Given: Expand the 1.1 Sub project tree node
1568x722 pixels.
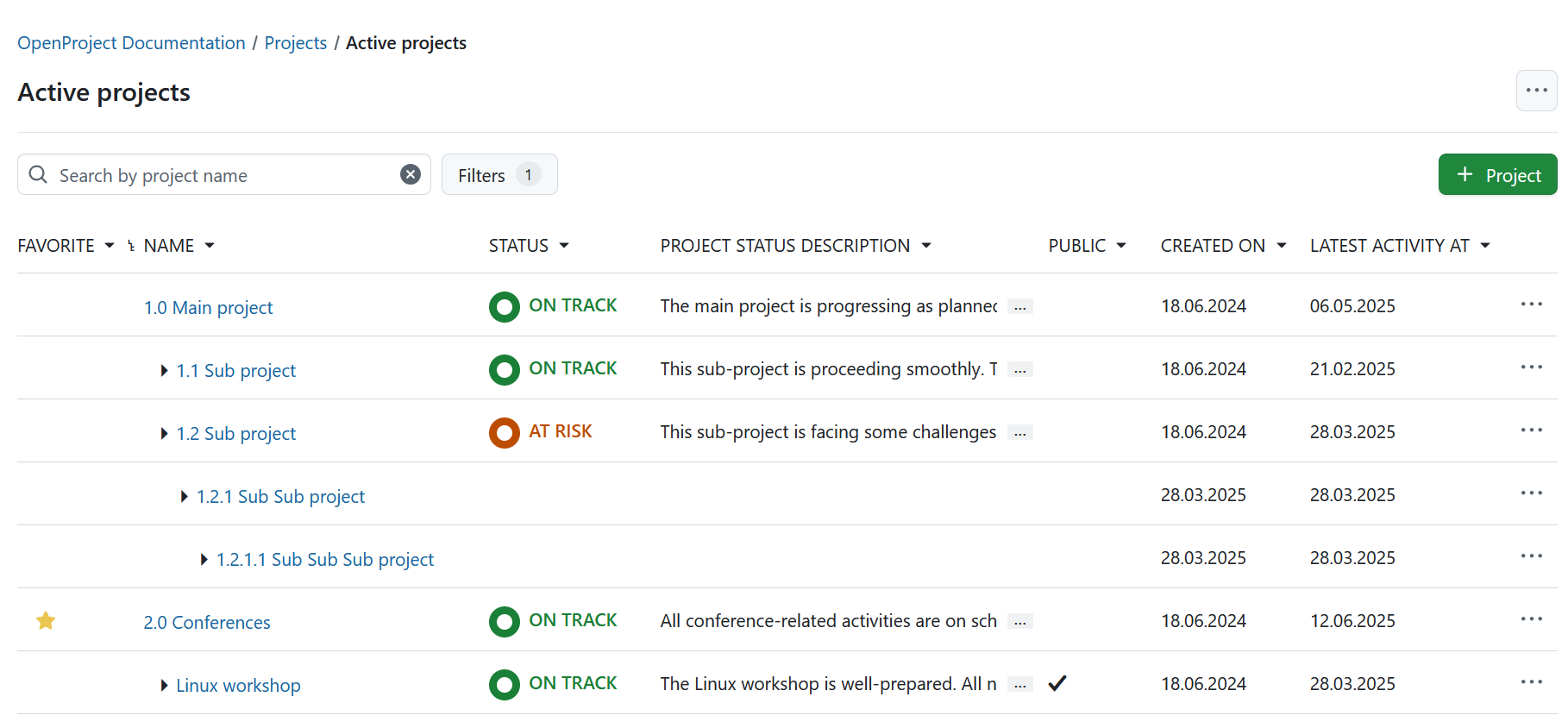Looking at the screenshot, I should 164,370.
